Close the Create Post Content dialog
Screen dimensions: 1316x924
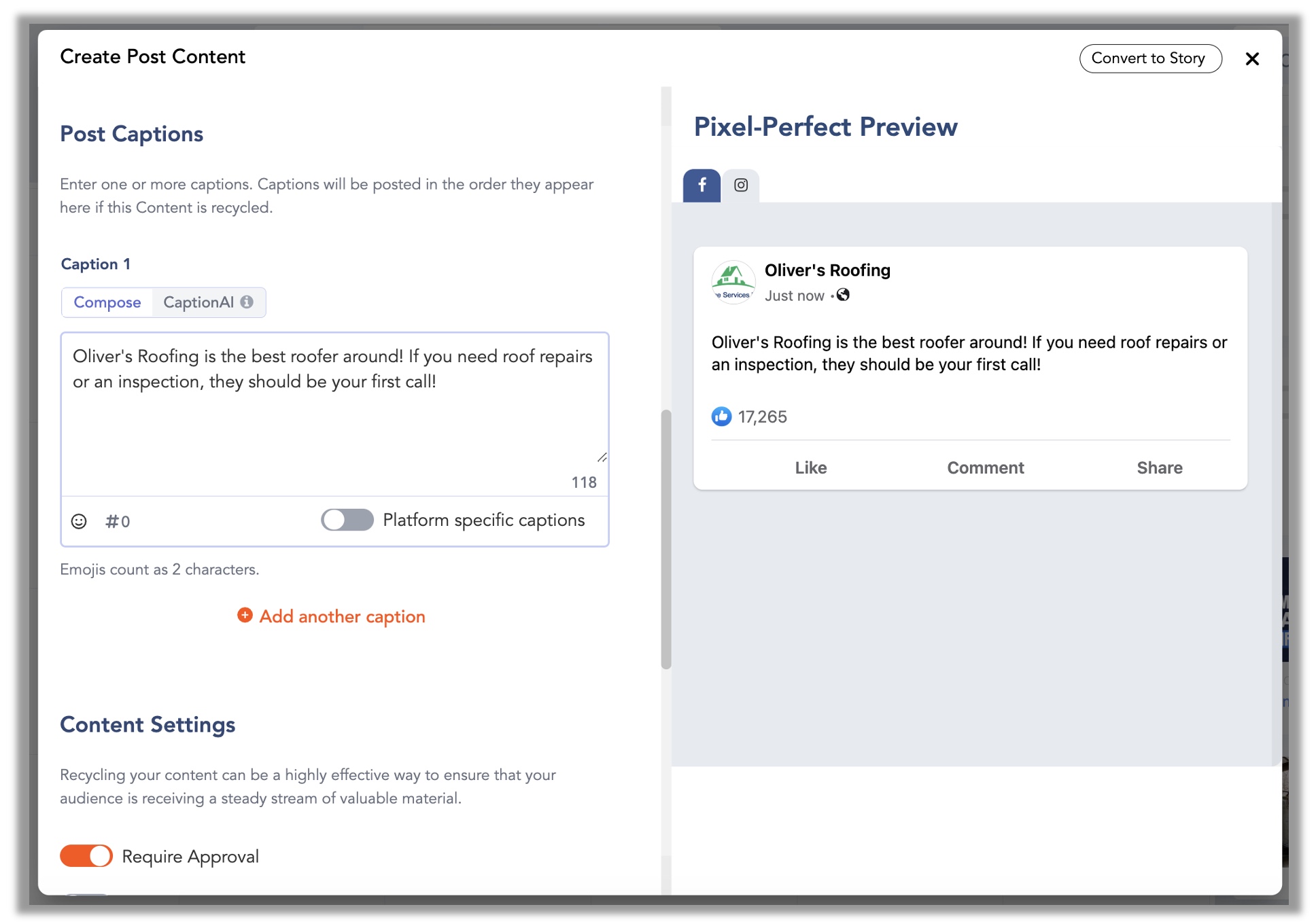coord(1252,59)
